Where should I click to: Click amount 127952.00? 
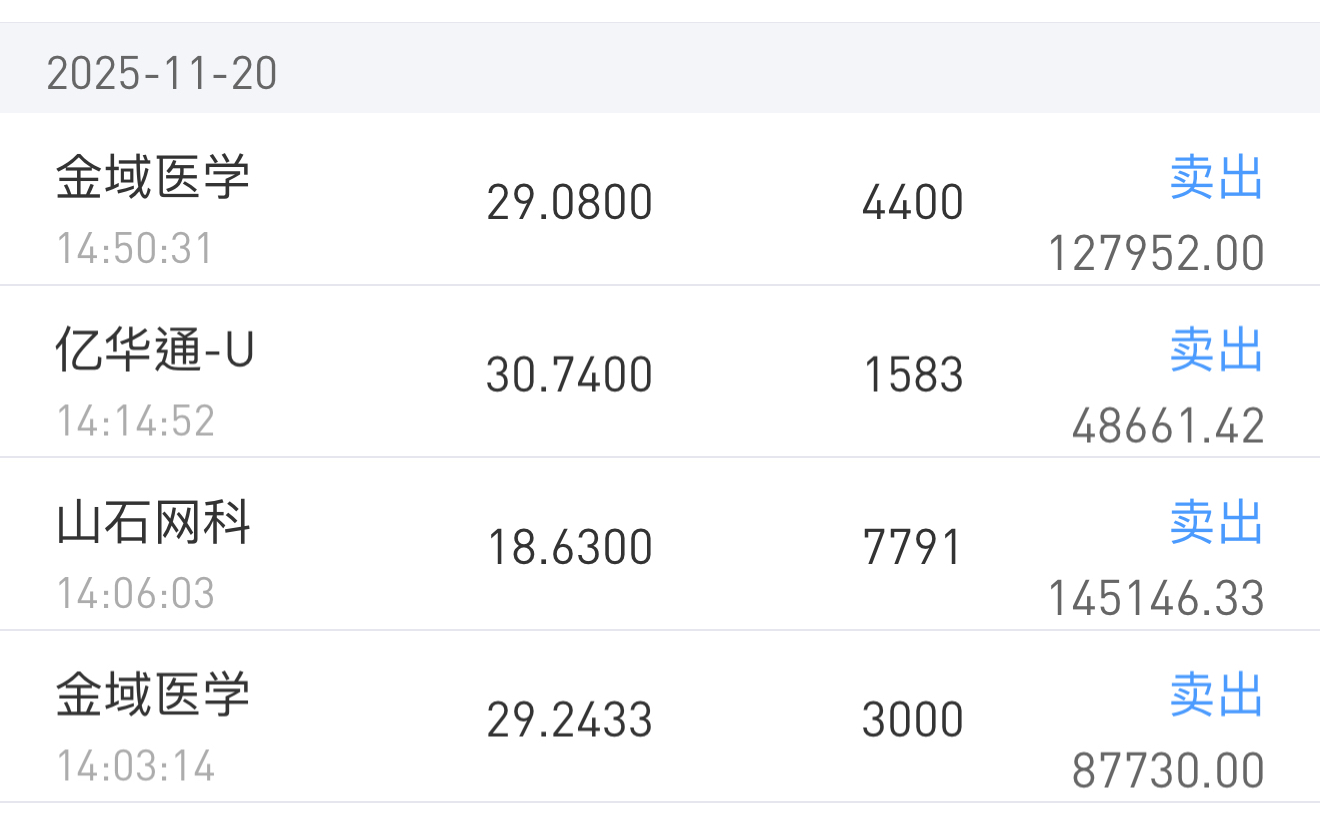tap(1156, 254)
